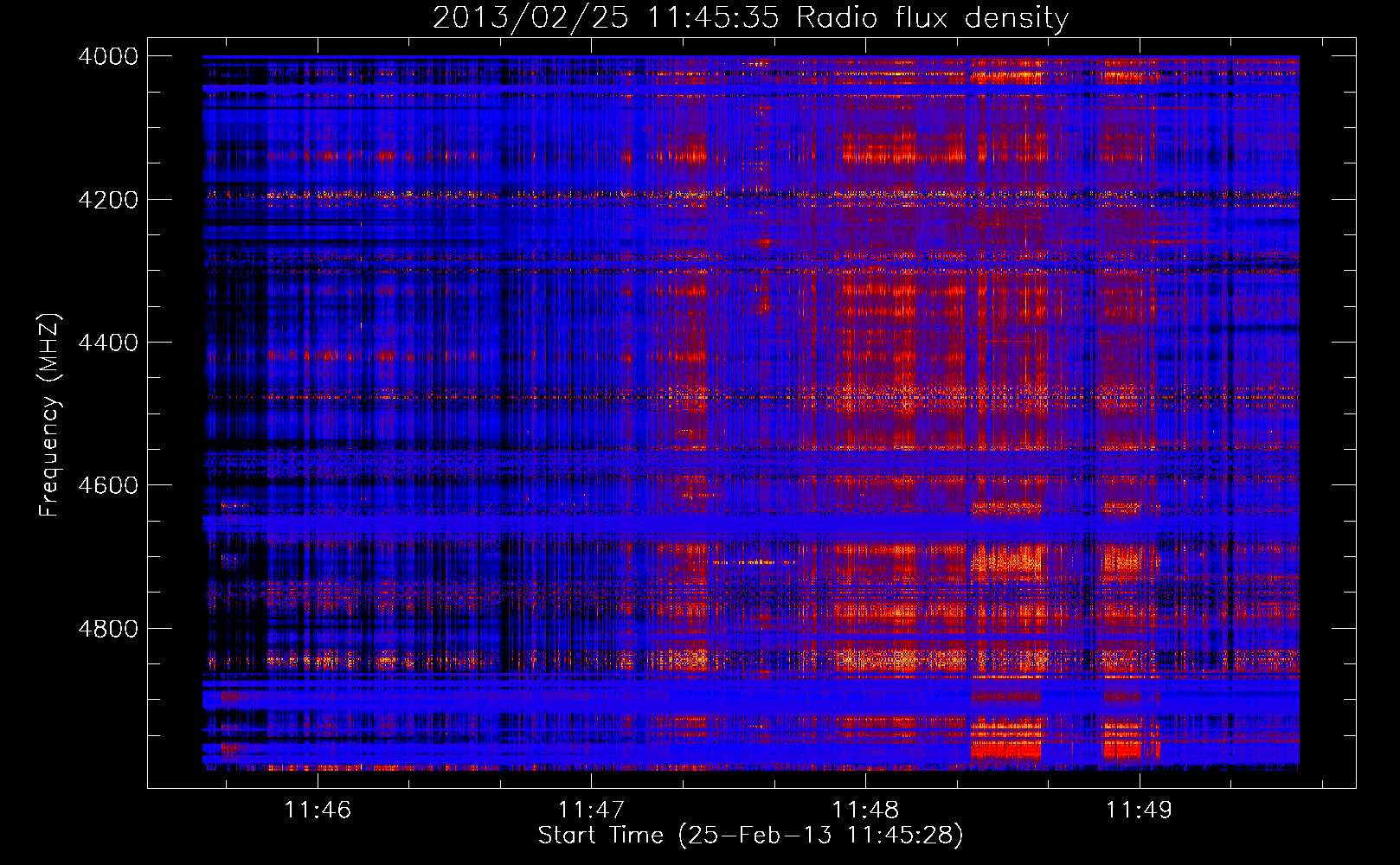Click the 11:46 time tick label
The width and height of the screenshot is (1400, 865).
coord(318,810)
